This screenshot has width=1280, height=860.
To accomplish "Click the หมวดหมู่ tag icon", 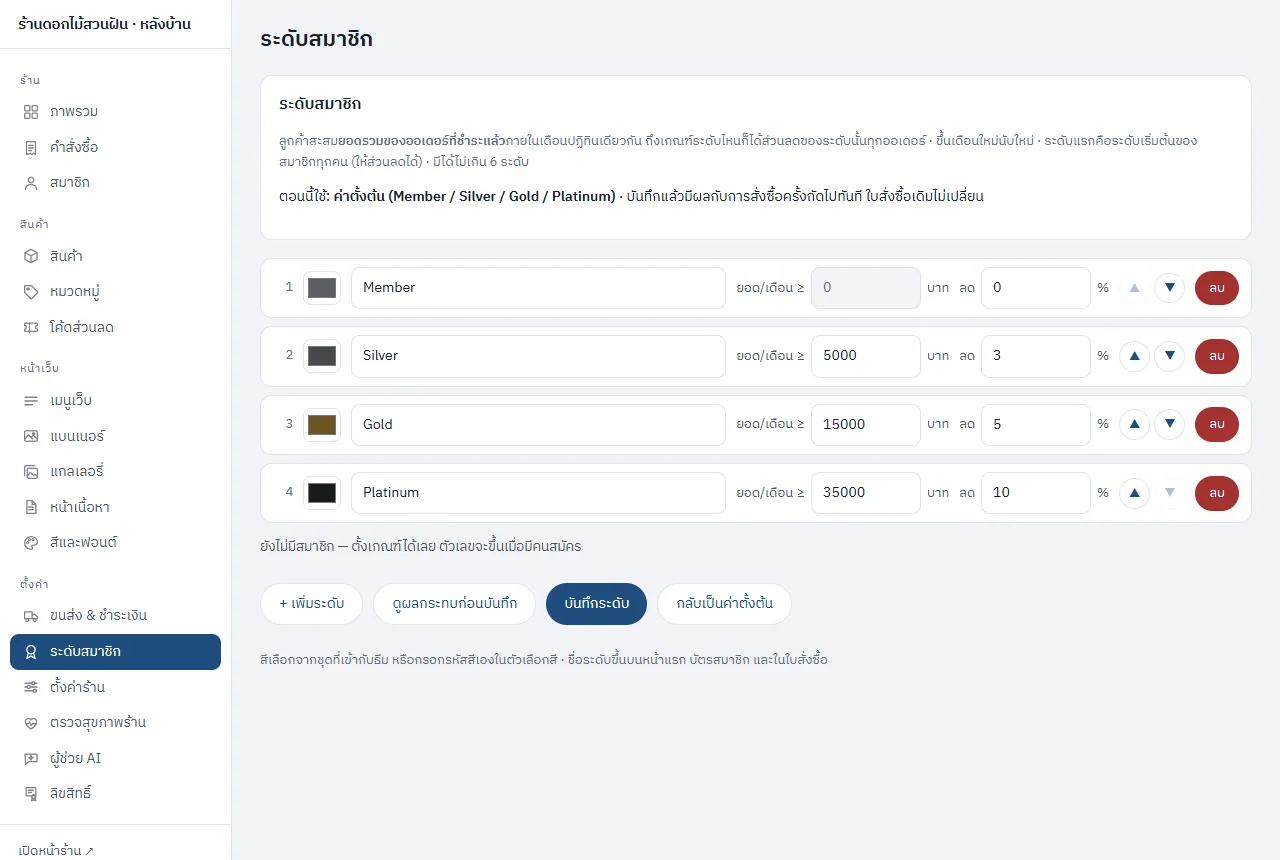I will coord(31,291).
